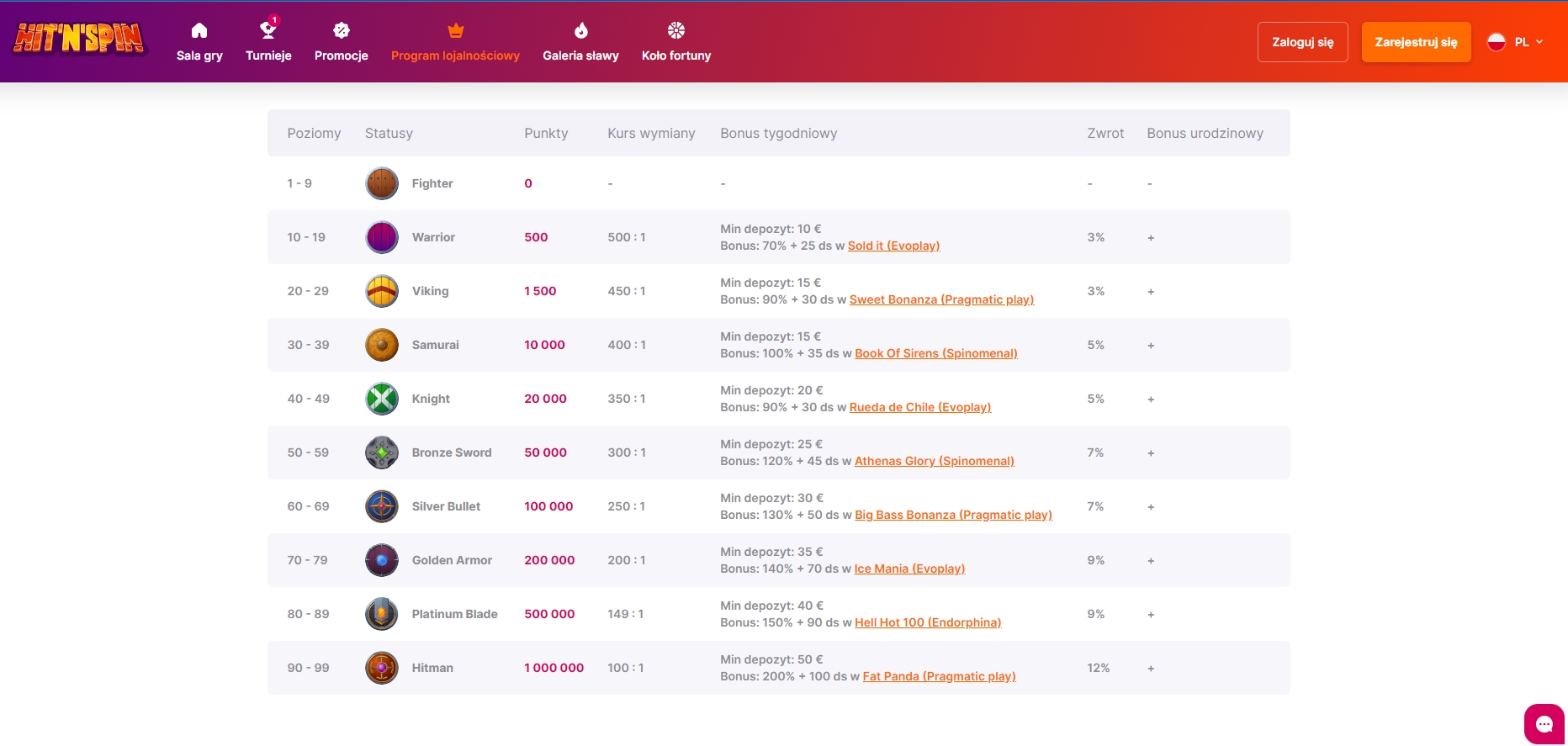The height and width of the screenshot is (746, 1568).
Task: Click the Zarejestruj się button
Action: [x=1416, y=42]
